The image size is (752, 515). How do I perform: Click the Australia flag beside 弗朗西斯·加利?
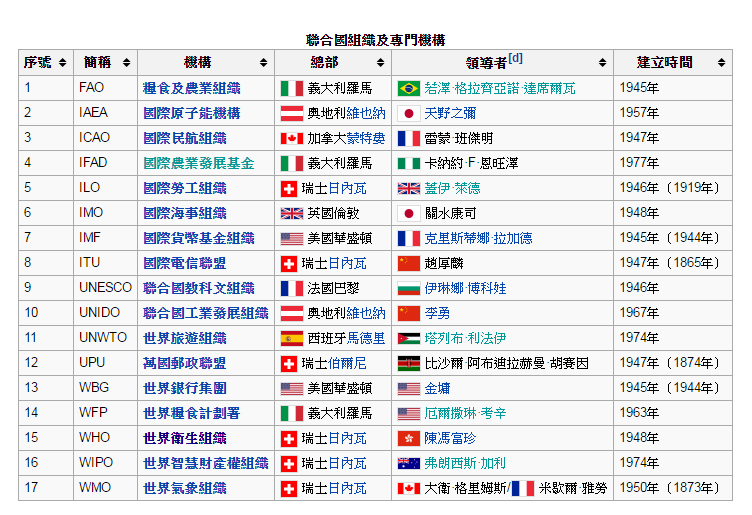[x=408, y=463]
